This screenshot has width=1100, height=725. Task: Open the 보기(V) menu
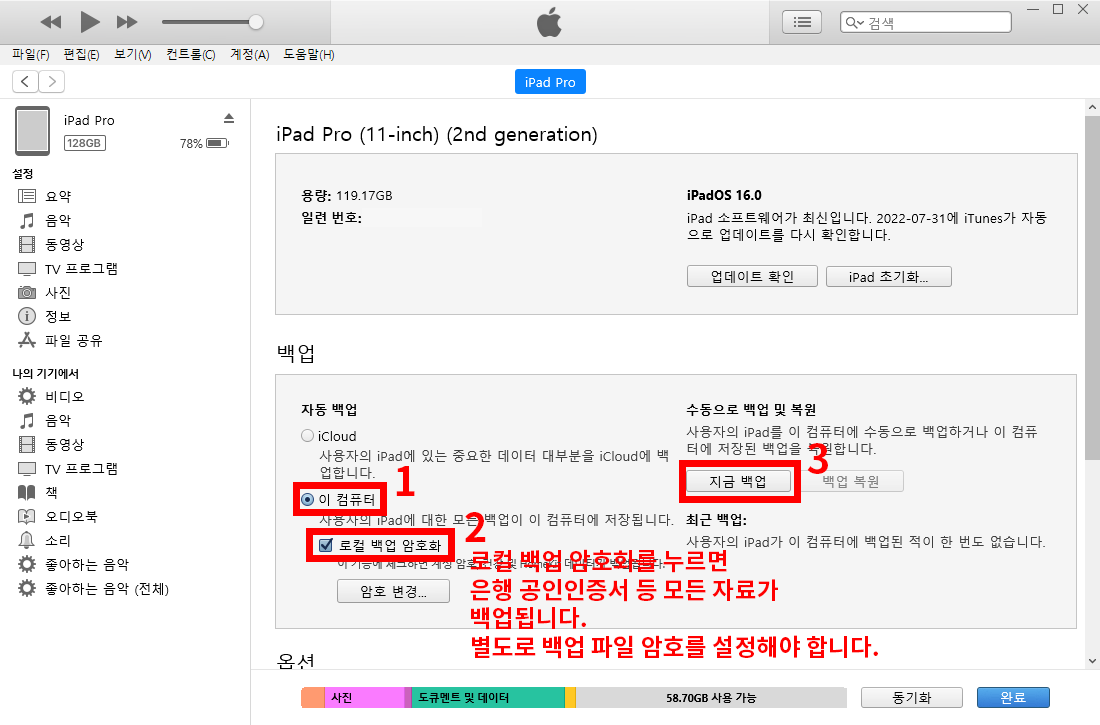click(133, 54)
